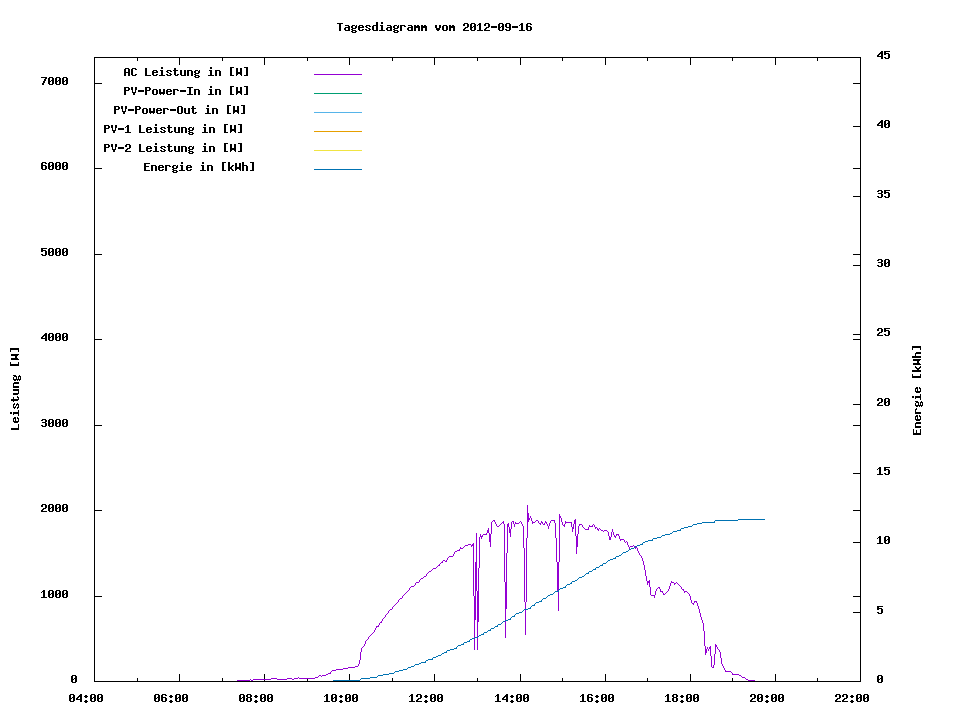
Task: Click the 'Energie [kWh]' right axis label
Action: [x=917, y=390]
